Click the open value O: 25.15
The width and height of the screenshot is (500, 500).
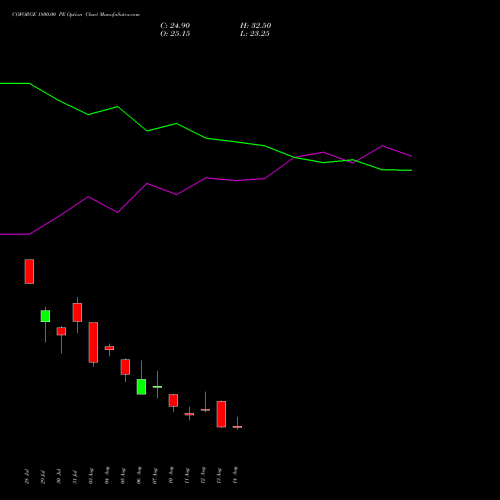coord(175,34)
